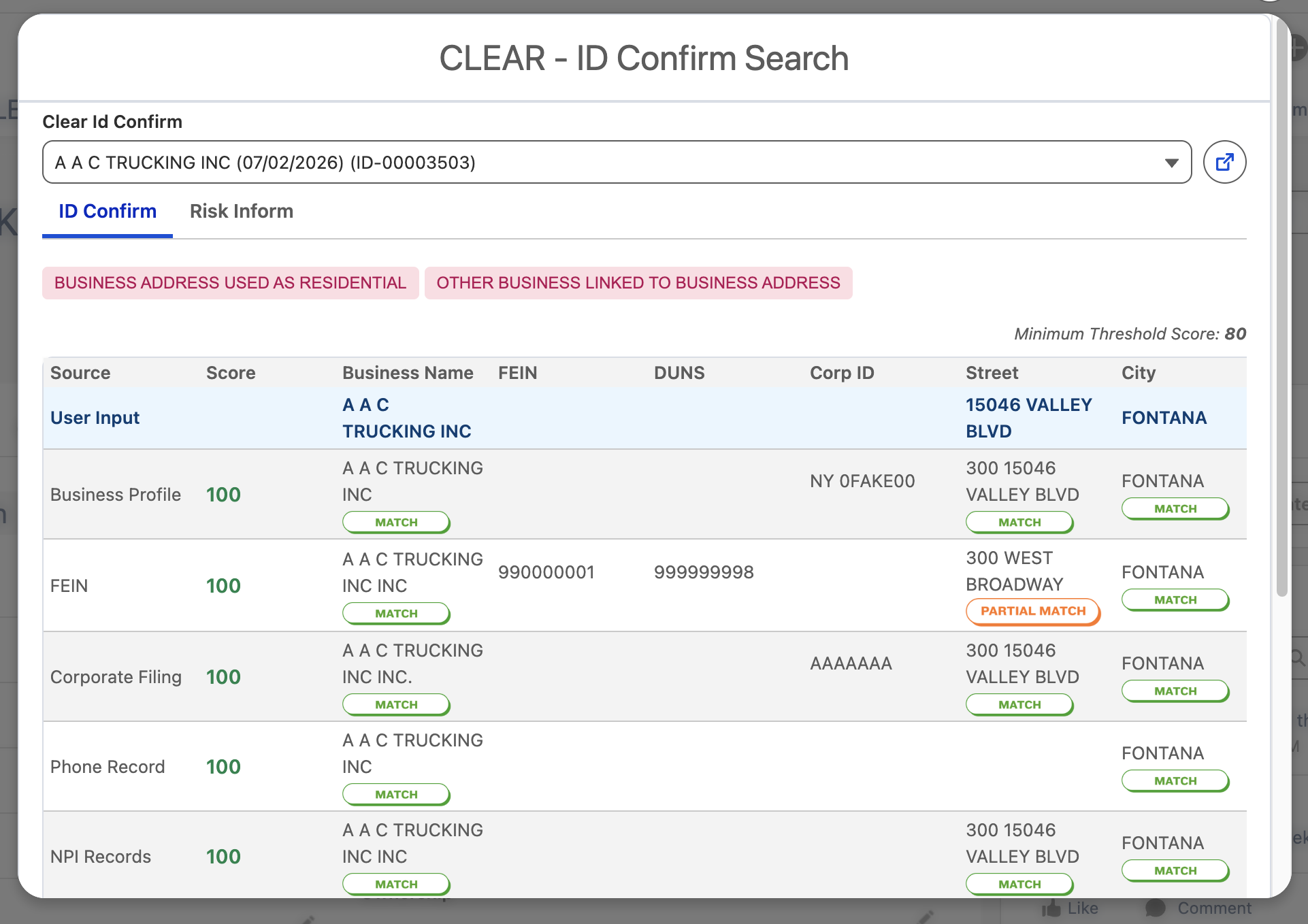The height and width of the screenshot is (924, 1308).
Task: Click NPI Records city MATCH badge
Action: pos(1175,871)
